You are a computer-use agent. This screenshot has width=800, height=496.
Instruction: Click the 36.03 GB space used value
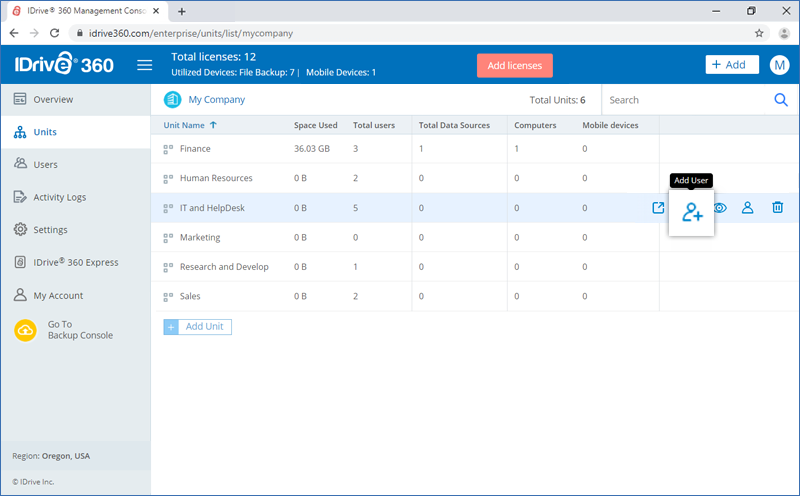coord(312,148)
